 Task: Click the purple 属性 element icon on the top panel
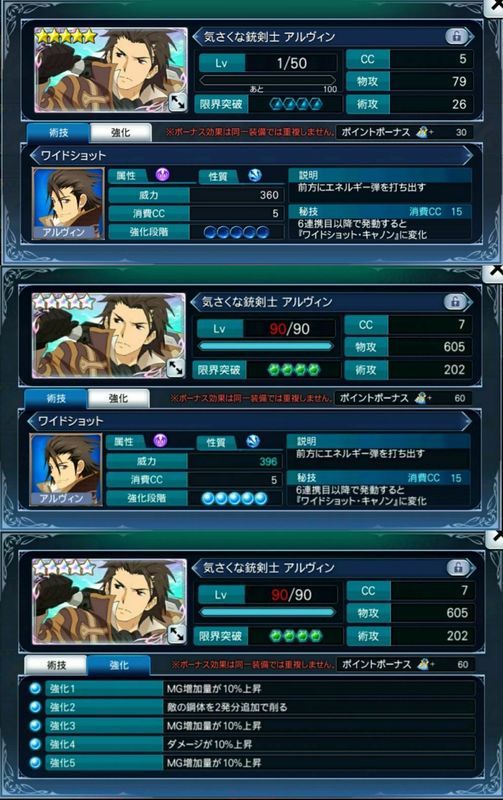163,176
